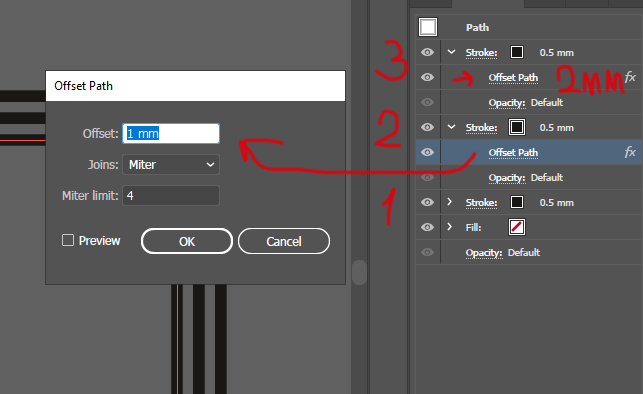Screen dimensions: 643x394
Task: Toggle eye icon of highlighted Offset Path
Action: pyautogui.click(x=427, y=152)
